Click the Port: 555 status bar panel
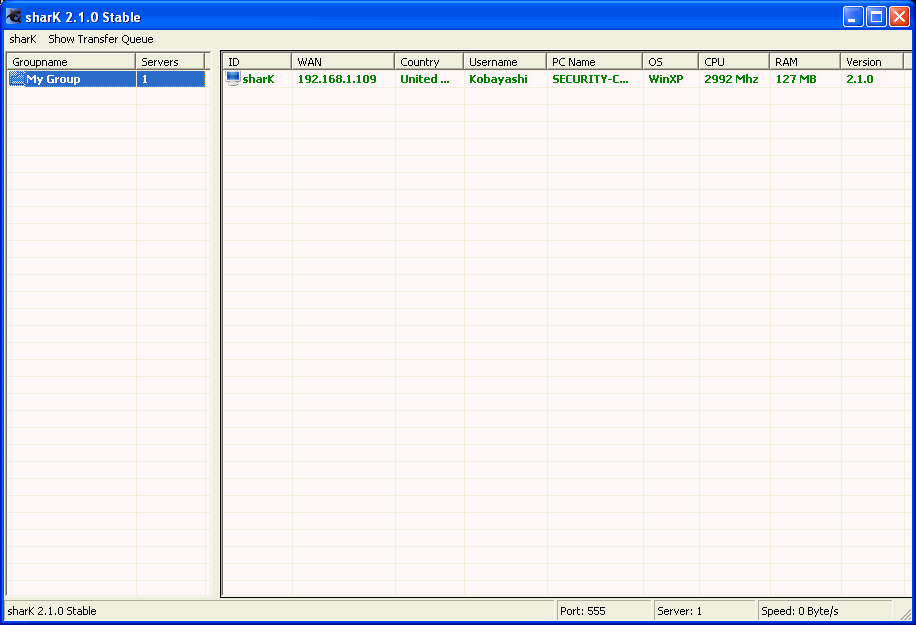The image size is (916, 625). tap(605, 610)
